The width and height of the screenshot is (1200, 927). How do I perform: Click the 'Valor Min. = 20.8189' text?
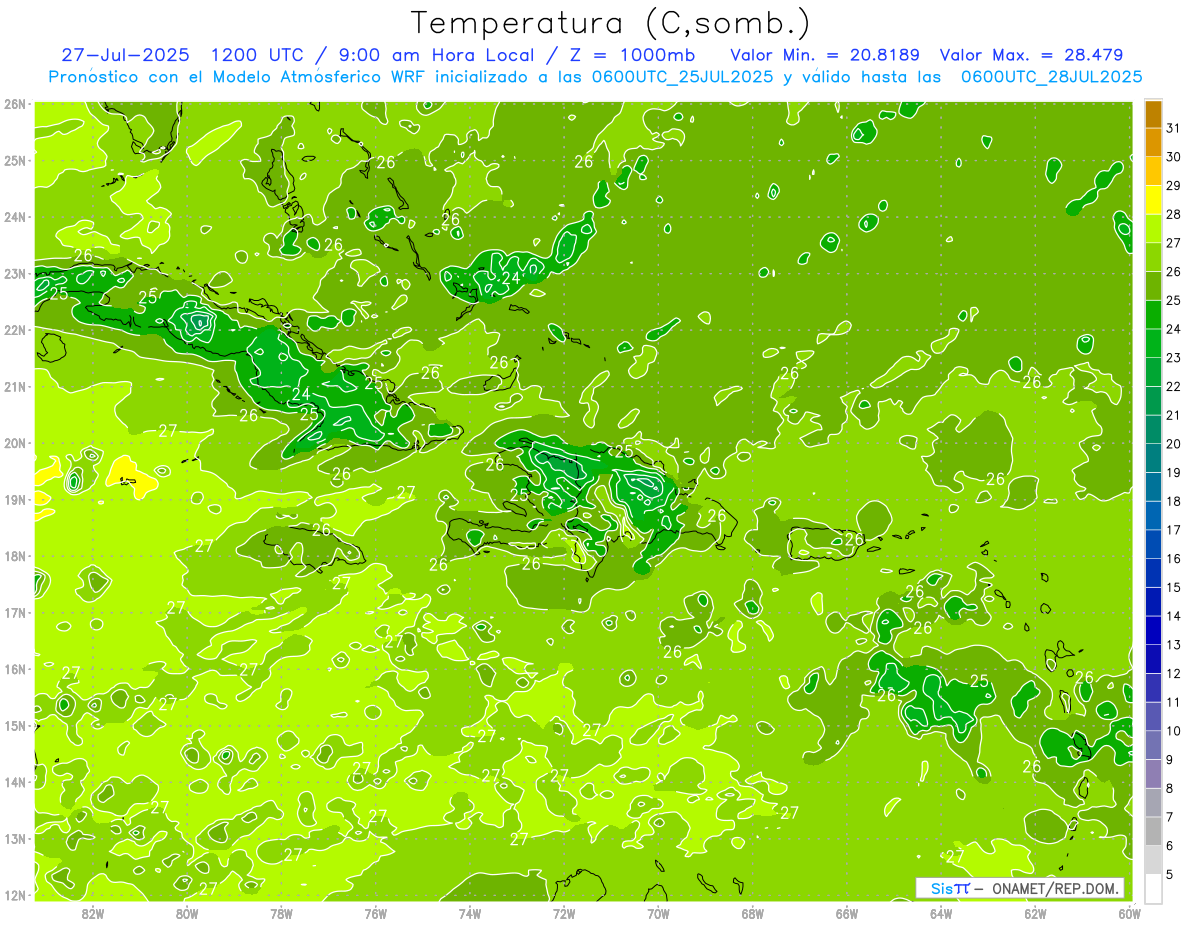[825, 55]
